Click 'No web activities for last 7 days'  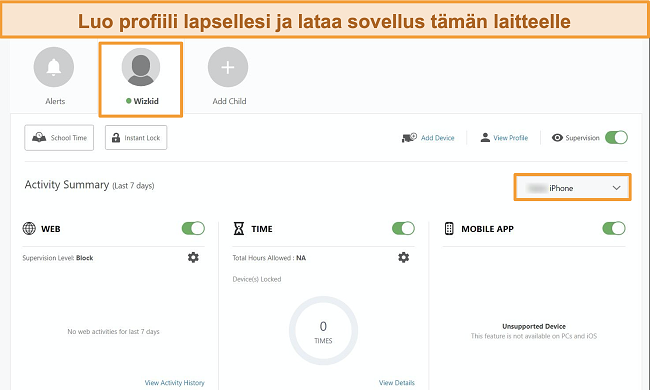coord(114,332)
